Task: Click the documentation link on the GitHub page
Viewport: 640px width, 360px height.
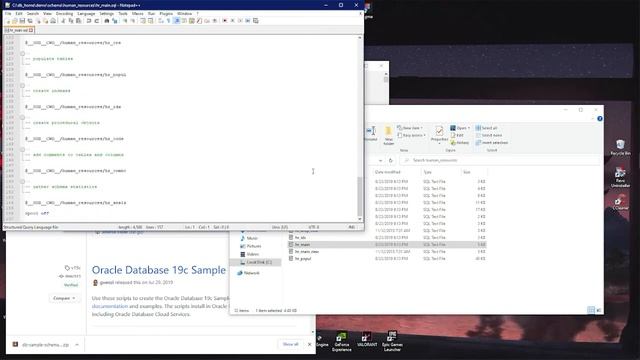Action: (110, 307)
